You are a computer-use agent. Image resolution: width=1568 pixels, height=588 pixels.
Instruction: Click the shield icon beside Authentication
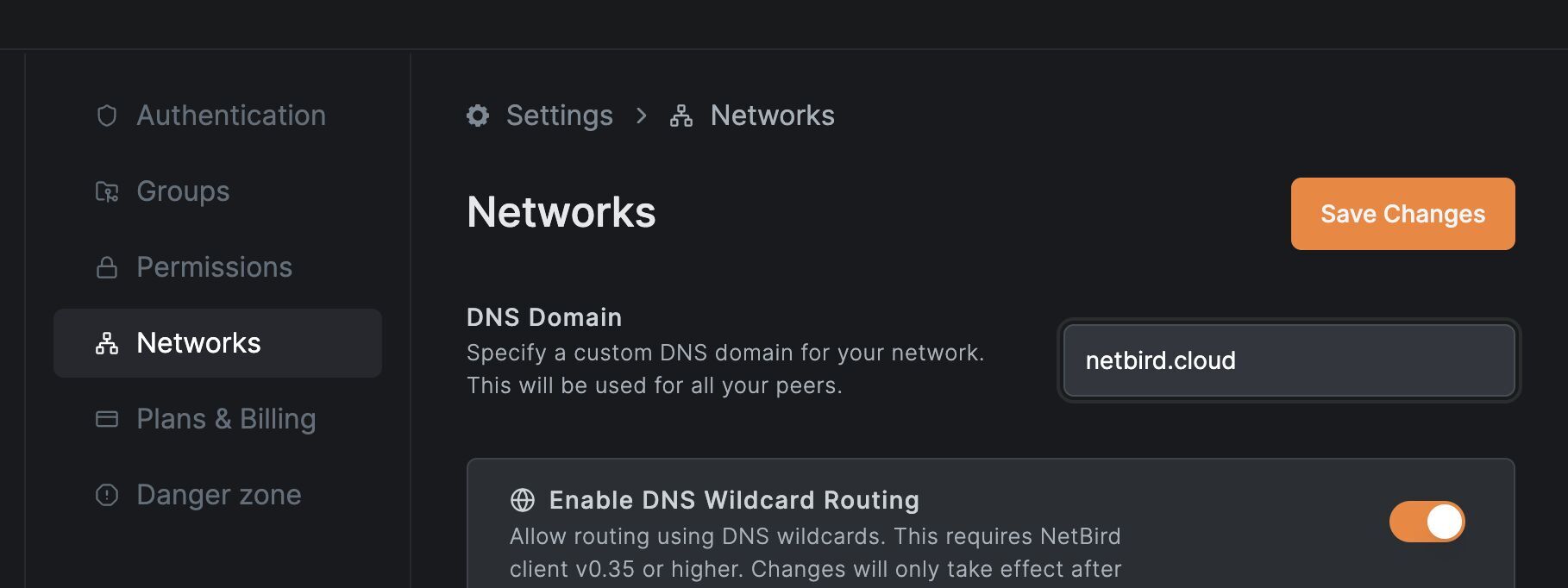click(x=107, y=116)
